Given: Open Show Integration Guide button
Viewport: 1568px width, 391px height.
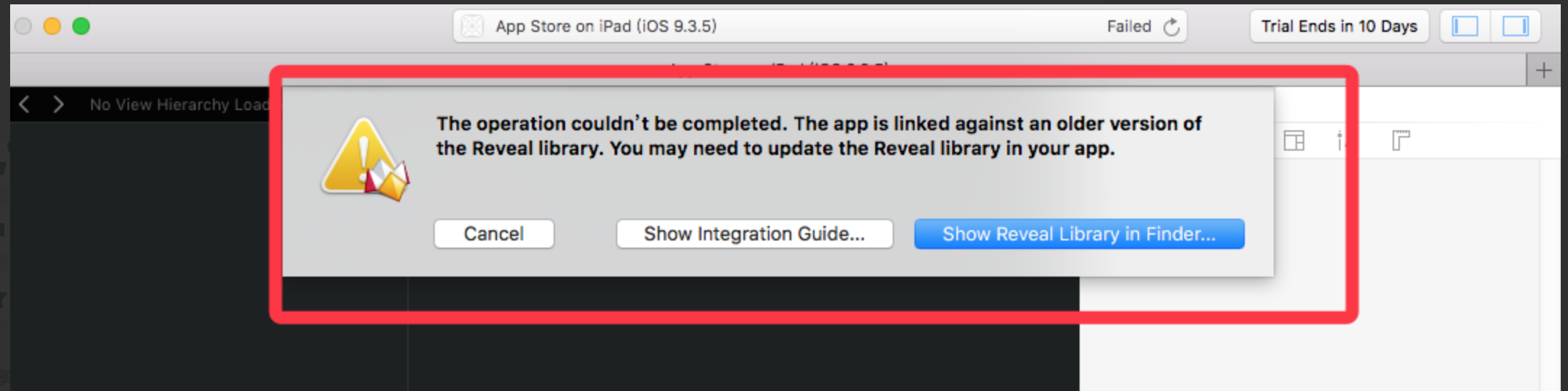Looking at the screenshot, I should [x=754, y=234].
